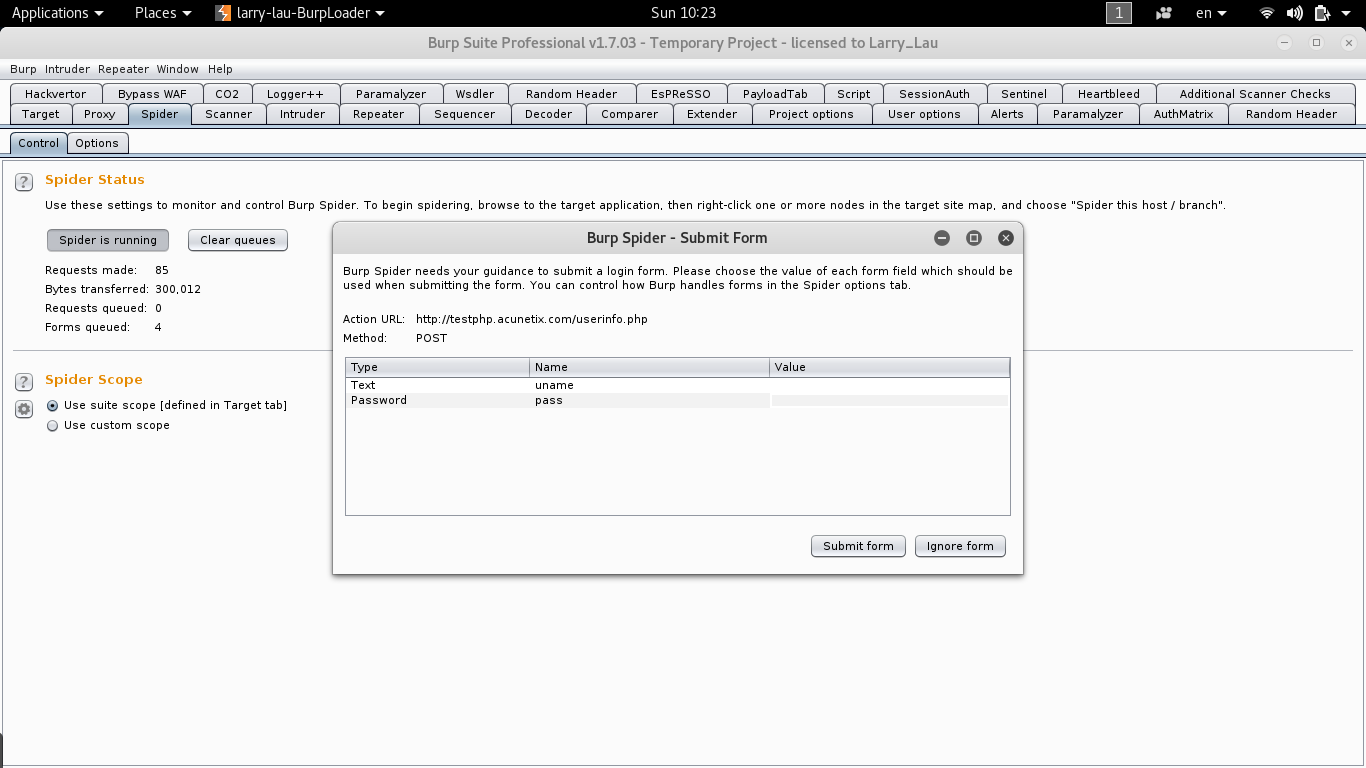1366x768 pixels.
Task: Switch to the Scanner tab
Action: coord(229,114)
